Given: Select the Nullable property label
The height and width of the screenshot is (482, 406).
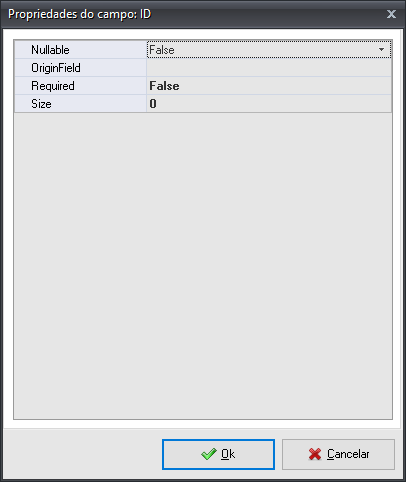Looking at the screenshot, I should 50,50.
